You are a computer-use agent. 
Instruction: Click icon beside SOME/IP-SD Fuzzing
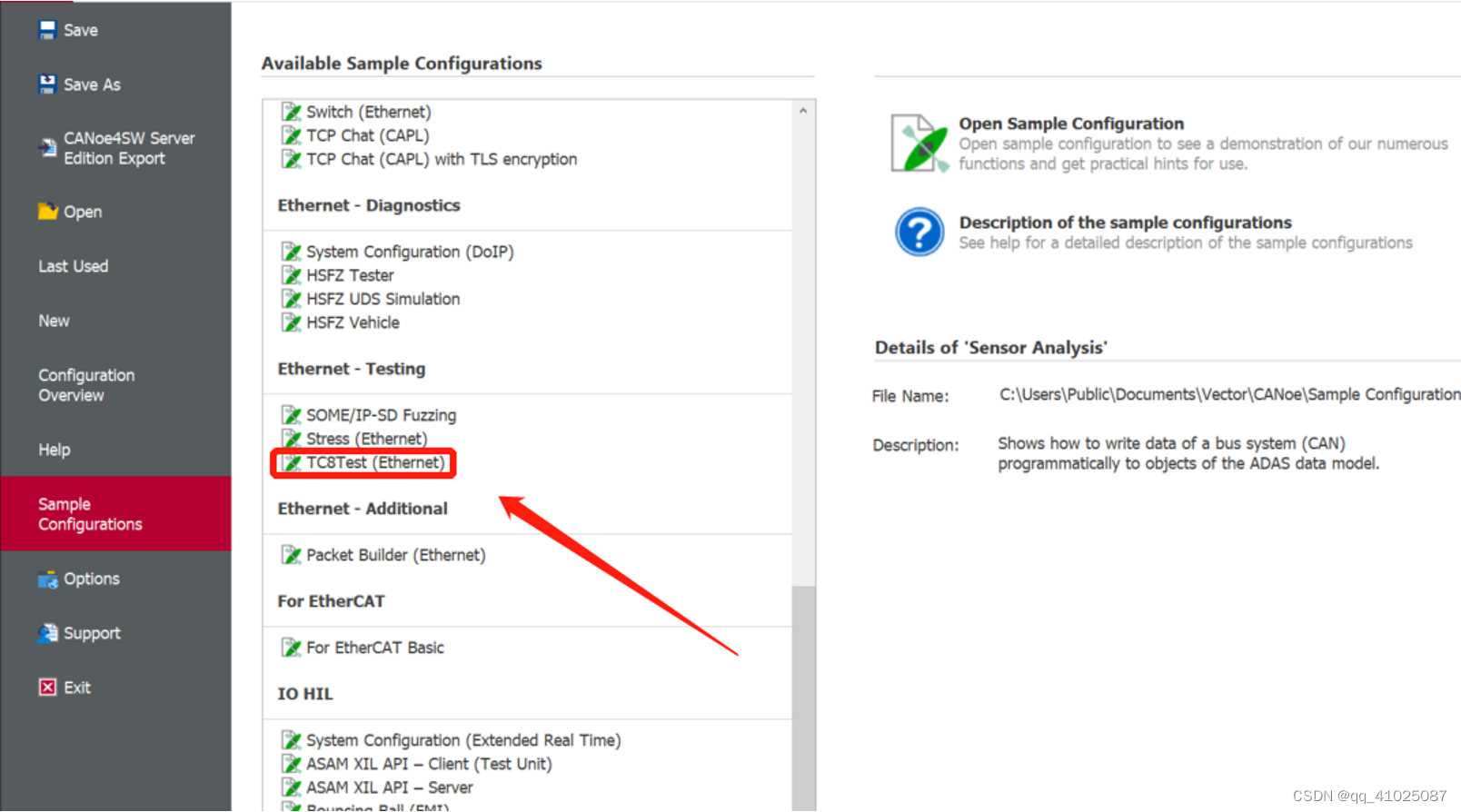pos(292,415)
